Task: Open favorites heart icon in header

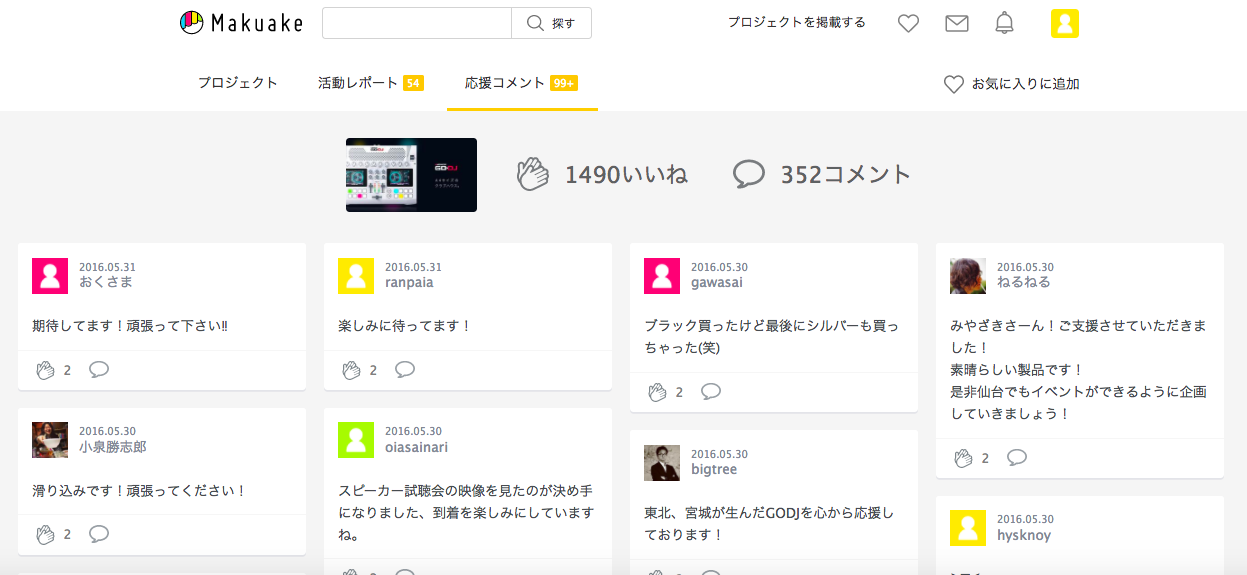Action: pyautogui.click(x=908, y=23)
